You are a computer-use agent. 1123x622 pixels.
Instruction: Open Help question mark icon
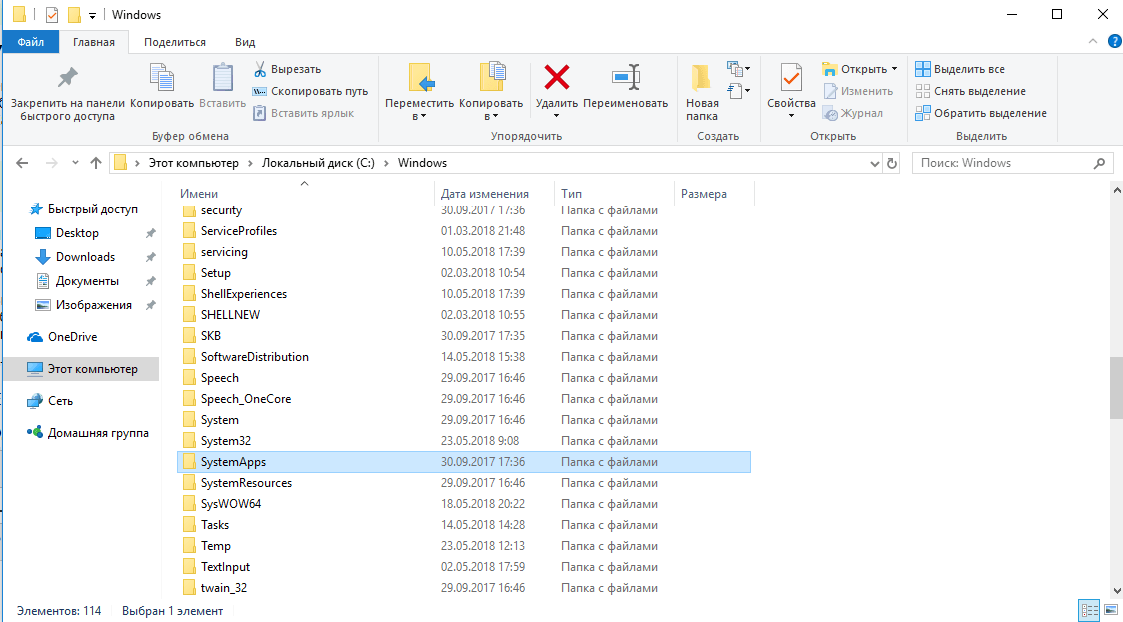pos(1112,42)
